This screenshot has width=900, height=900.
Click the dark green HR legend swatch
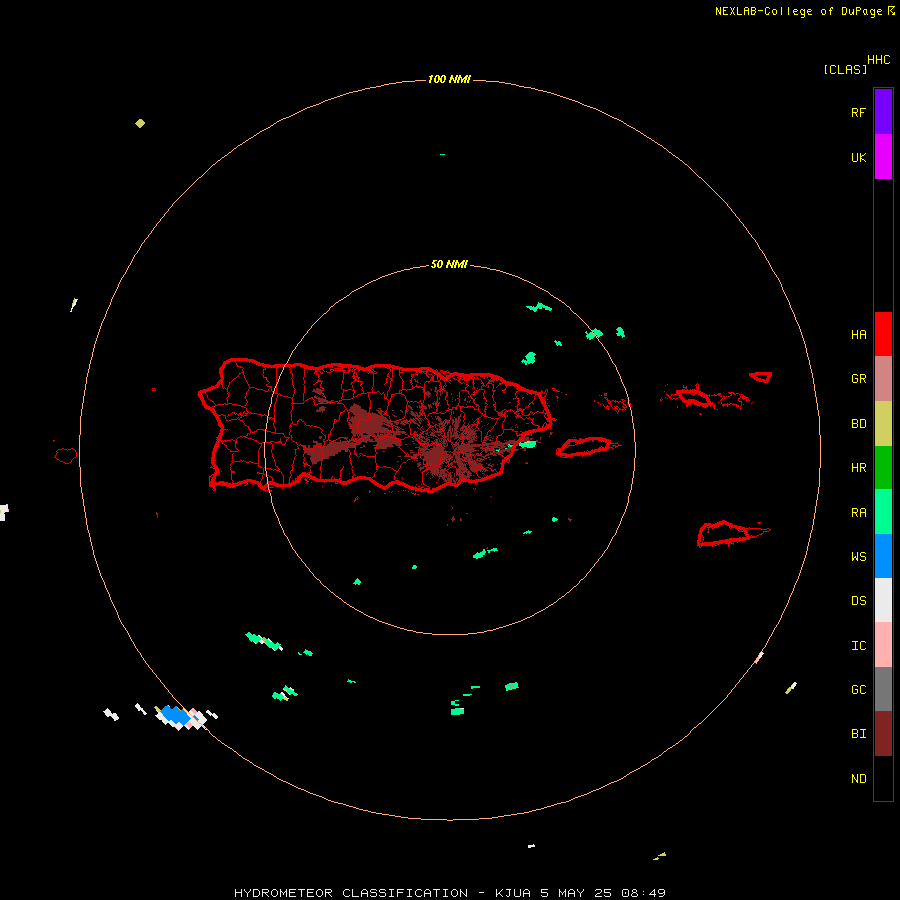tap(883, 467)
